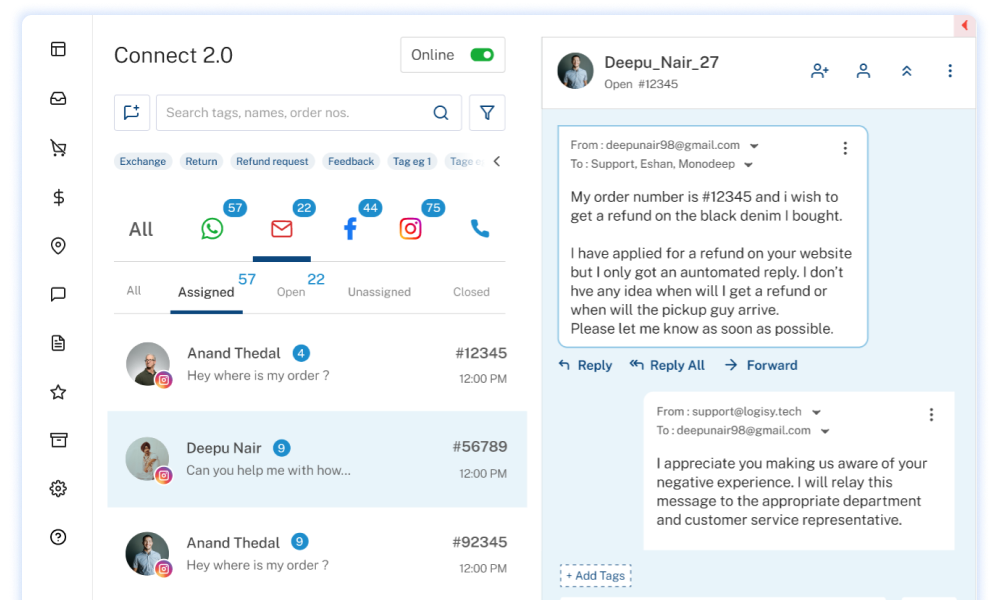The height and width of the screenshot is (600, 1000).
Task: Toggle the Online status switch
Action: coord(482,55)
